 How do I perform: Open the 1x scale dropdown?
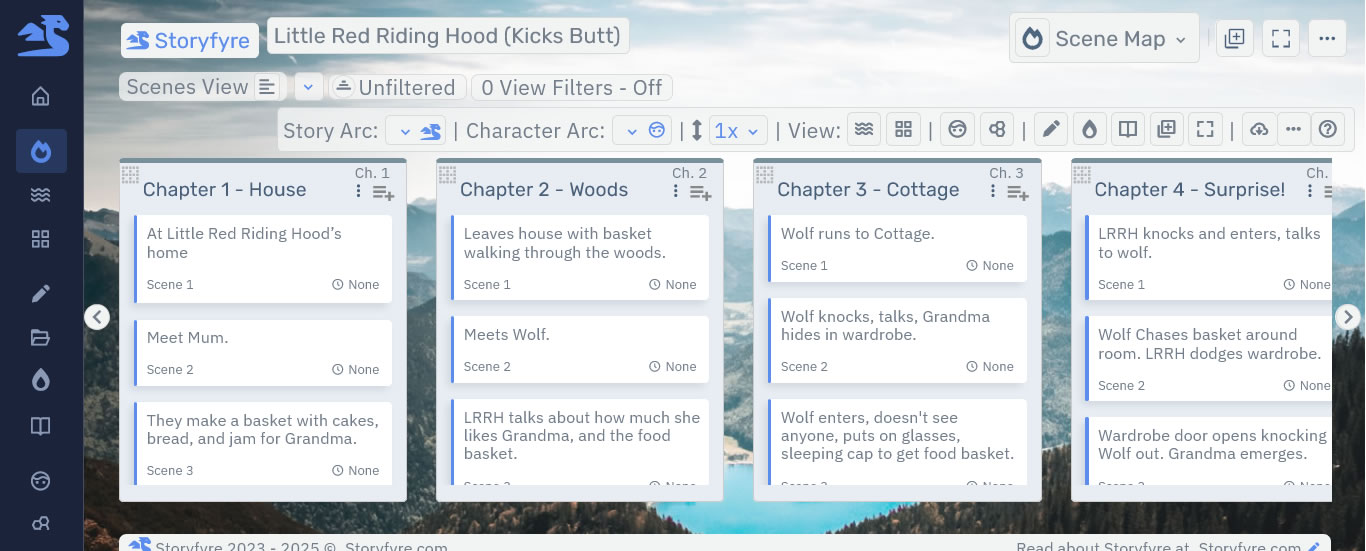coord(738,131)
